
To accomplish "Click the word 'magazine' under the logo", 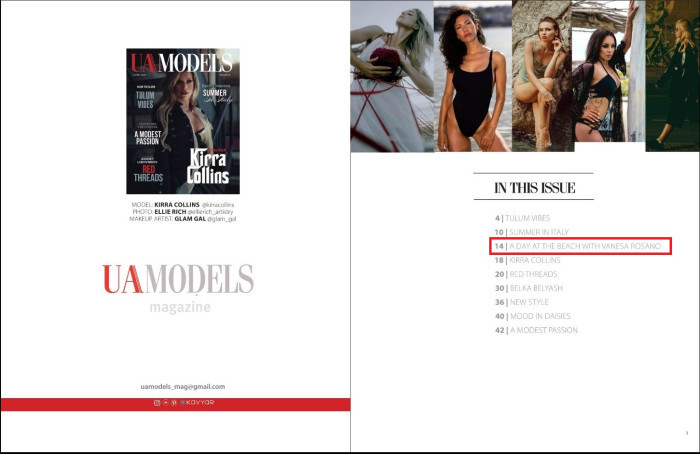I will (x=180, y=308).
